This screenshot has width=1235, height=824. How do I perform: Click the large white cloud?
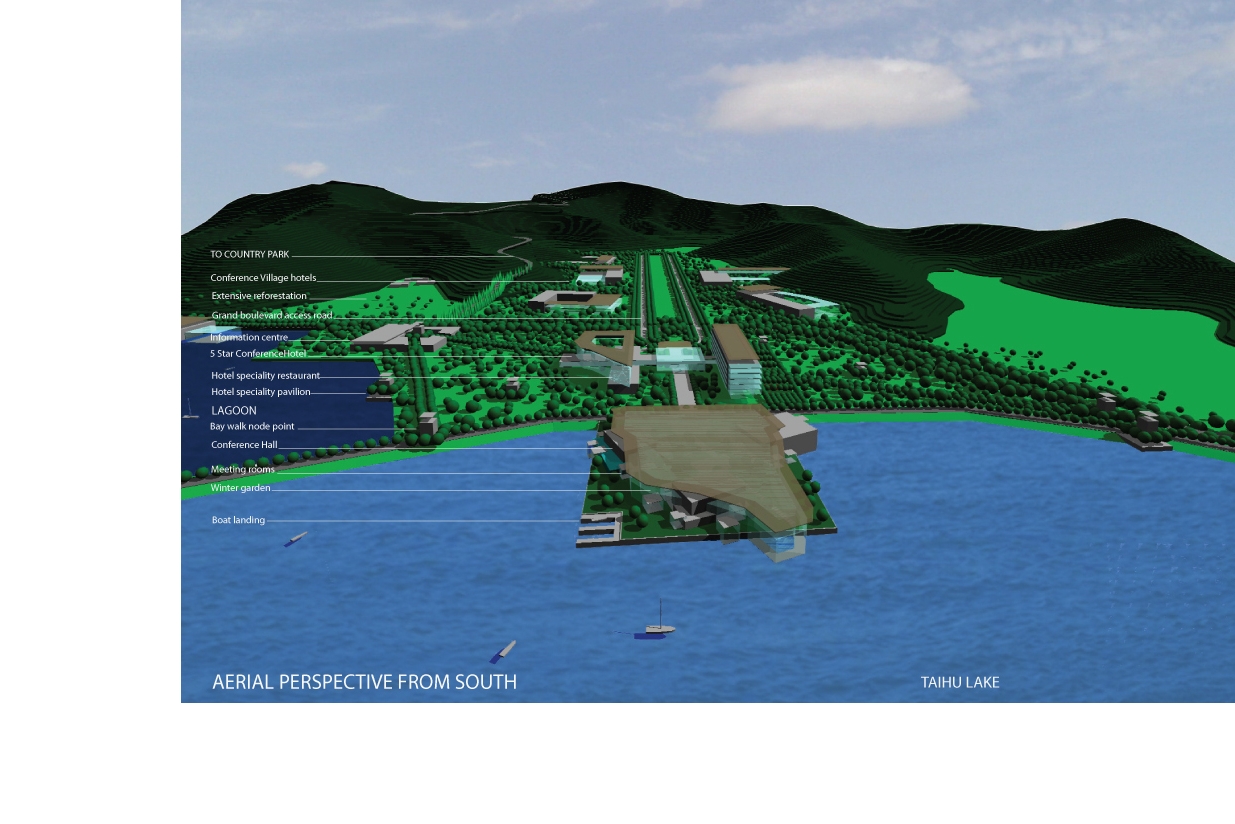[838, 94]
